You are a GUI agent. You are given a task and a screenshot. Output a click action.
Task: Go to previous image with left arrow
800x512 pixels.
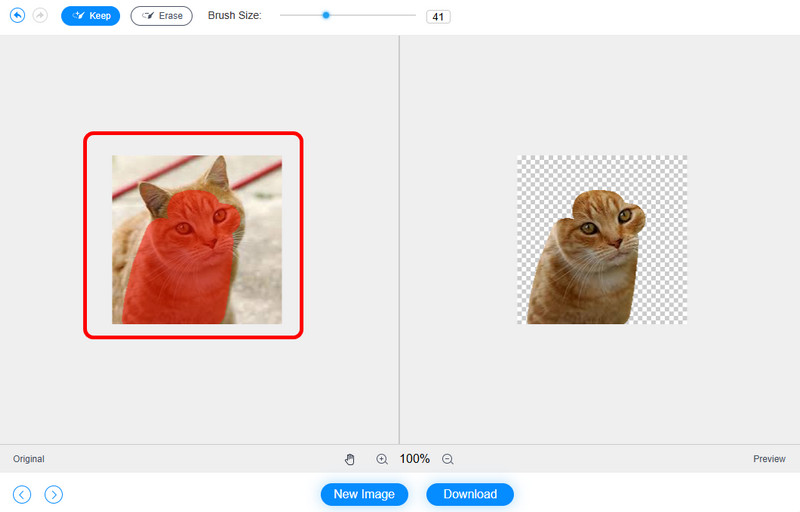22,494
